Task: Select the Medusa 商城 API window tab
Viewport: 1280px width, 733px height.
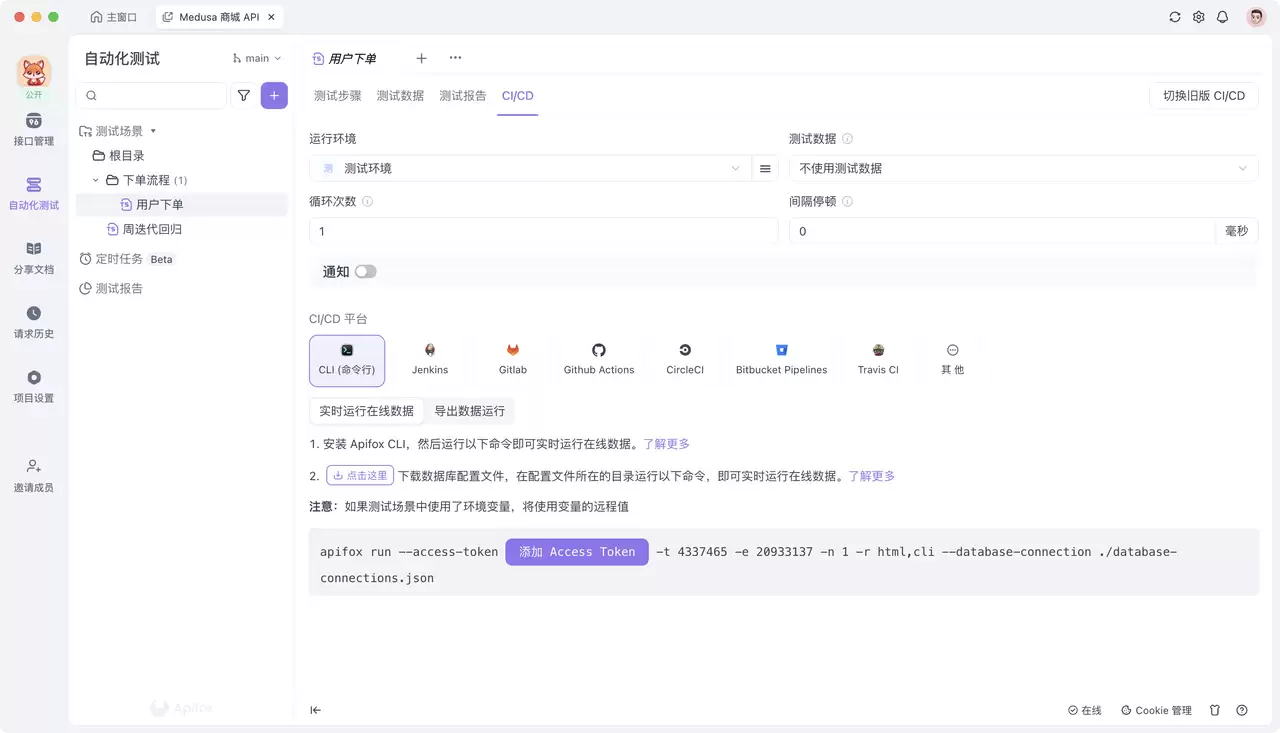Action: 218,17
